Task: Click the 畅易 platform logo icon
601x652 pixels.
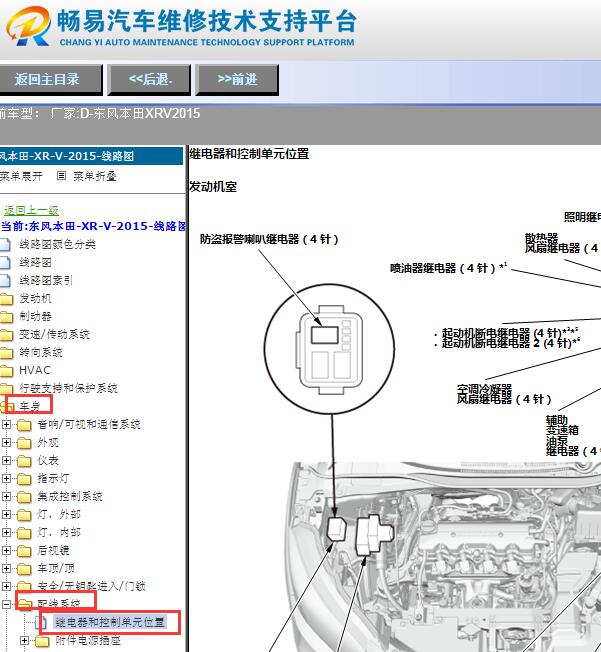Action: [28, 26]
